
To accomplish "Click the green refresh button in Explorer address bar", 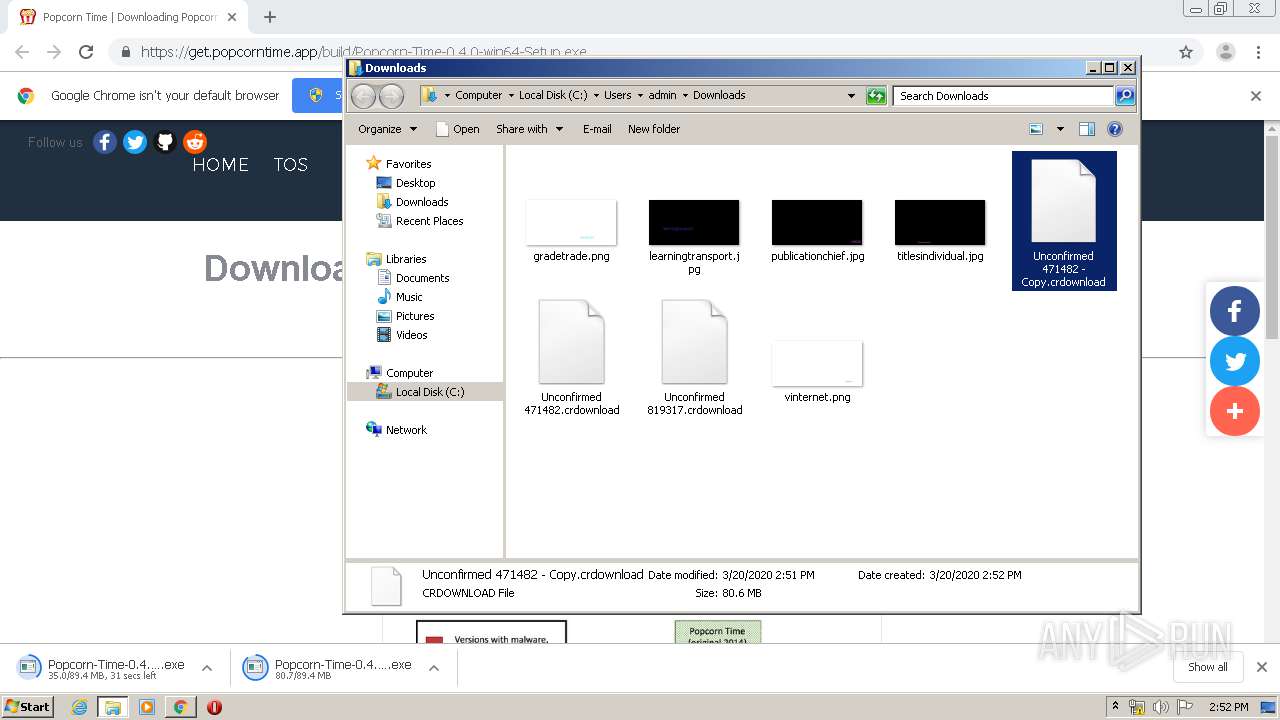I will (876, 96).
